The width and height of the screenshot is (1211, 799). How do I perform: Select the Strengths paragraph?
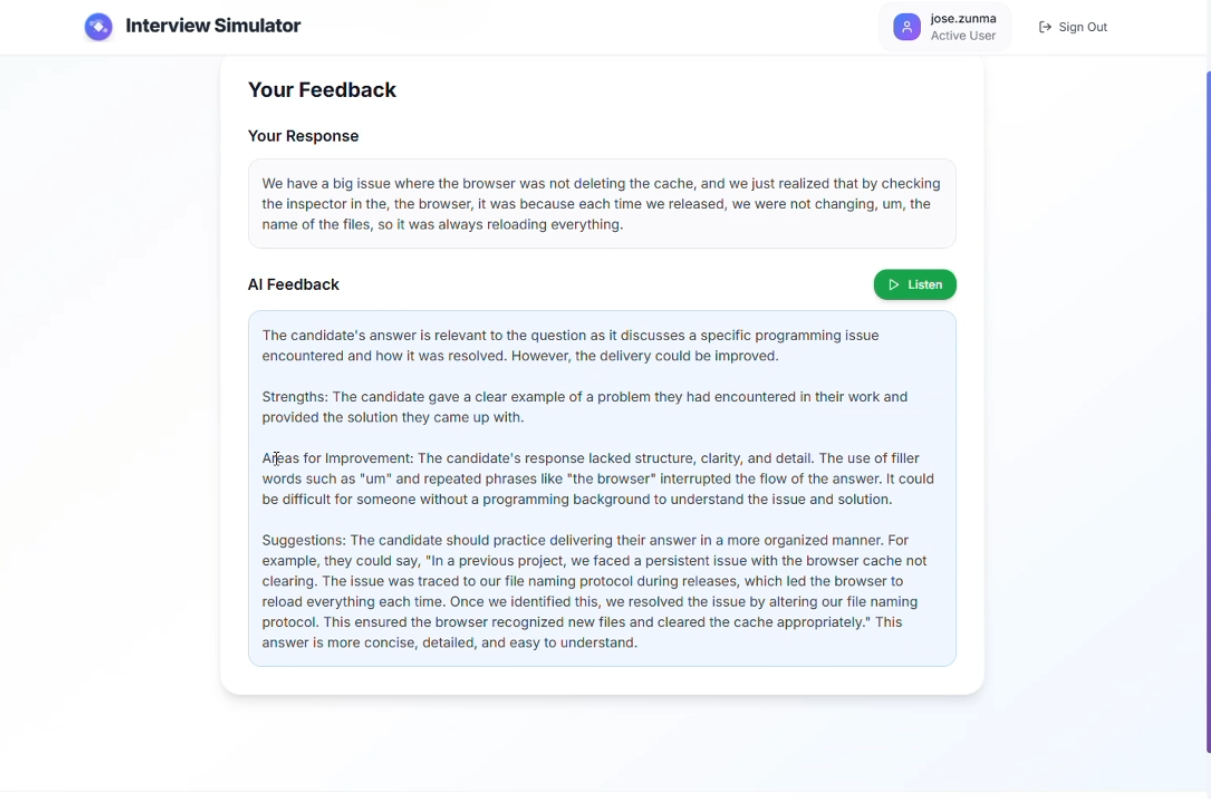[584, 407]
